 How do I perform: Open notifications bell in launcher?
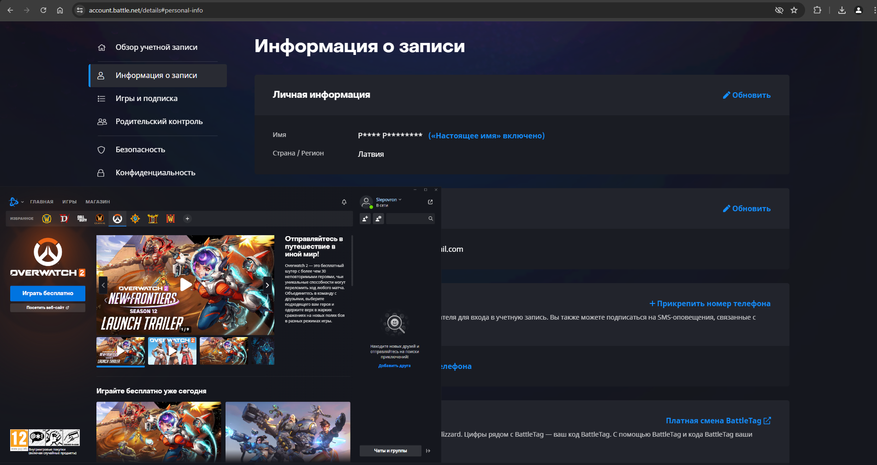344,202
